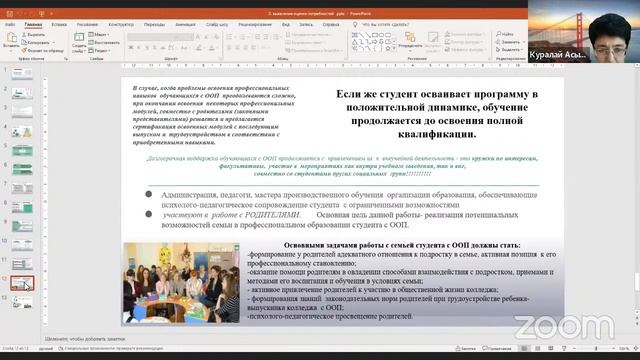Open the clipboard group dialog launcher
Image resolution: width=640 pixels, height=360 pixels.
tap(66, 59)
